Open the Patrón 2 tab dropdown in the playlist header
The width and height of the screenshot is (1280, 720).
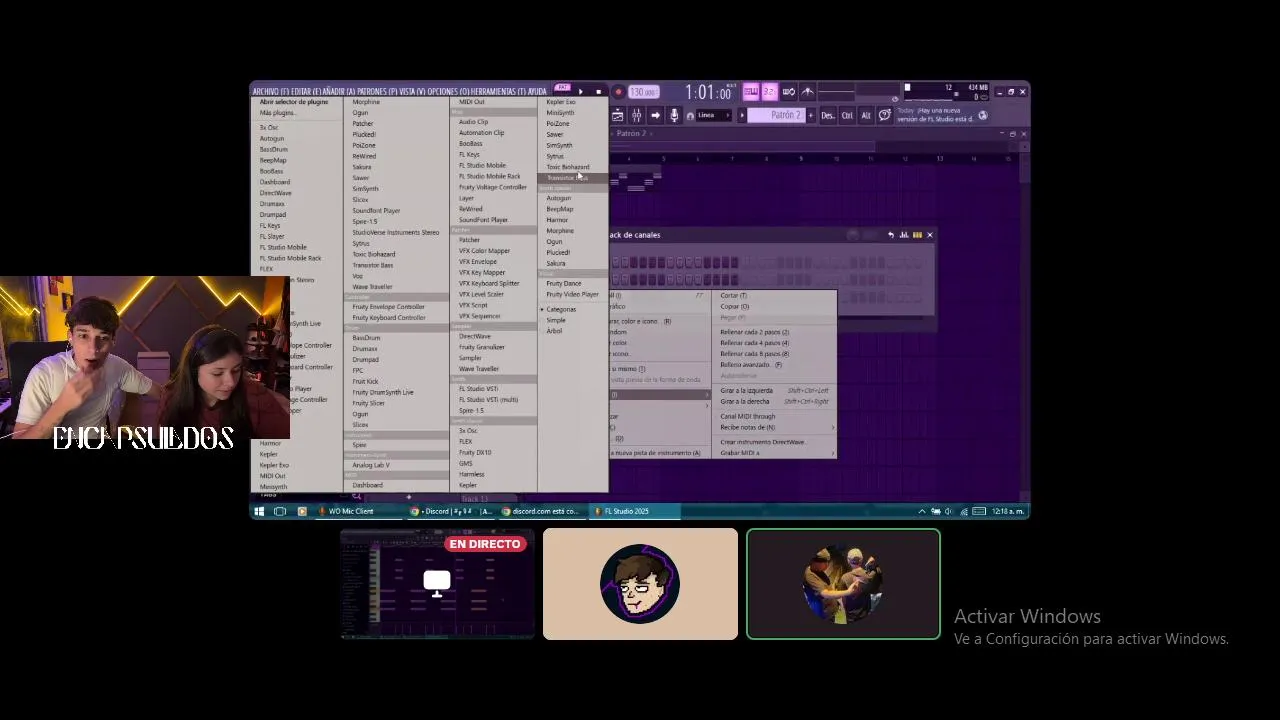click(x=633, y=133)
